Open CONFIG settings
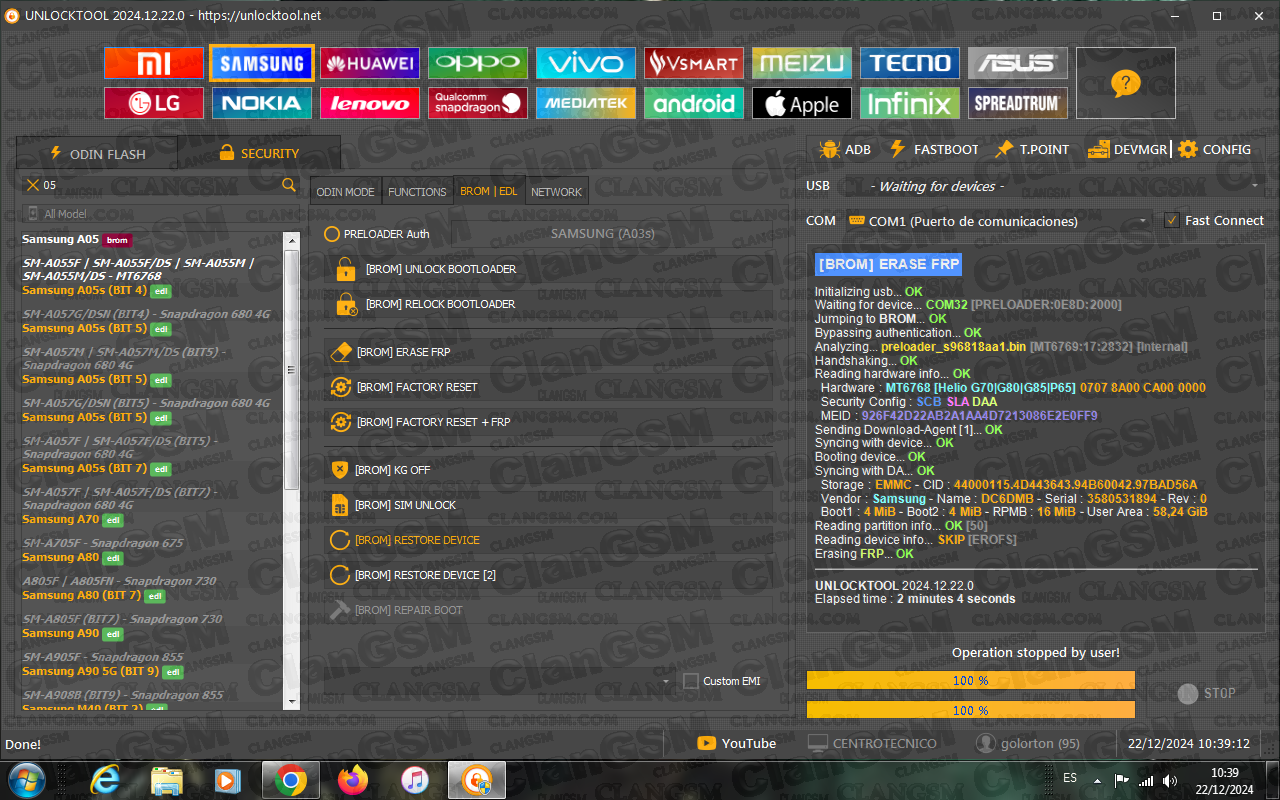This screenshot has height=800, width=1280. point(1214,149)
